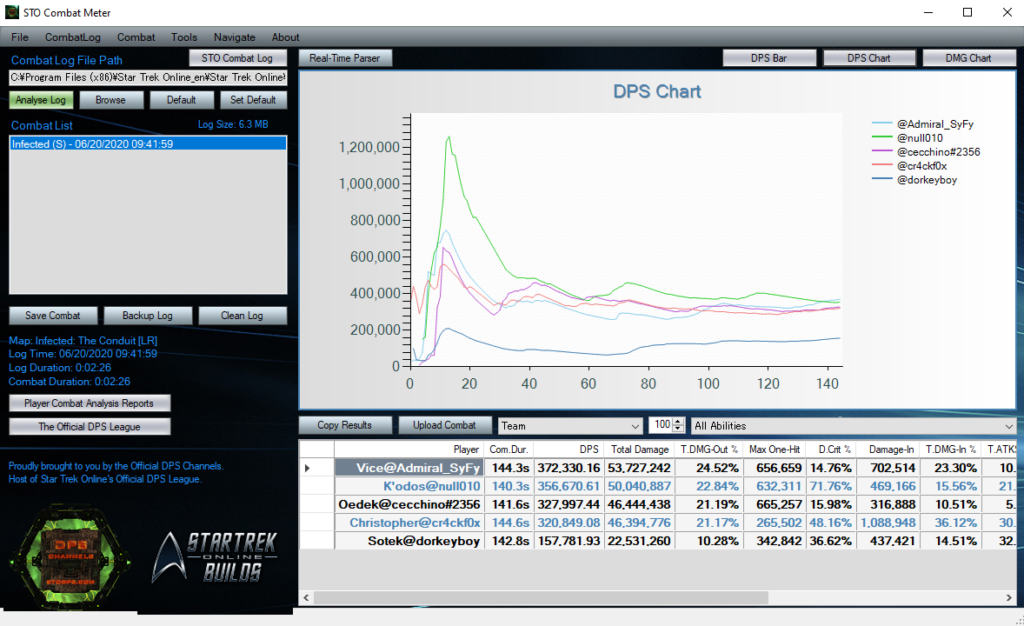Switch to the DMG Chart view
Viewport: 1024px width, 626px height.
967,58
